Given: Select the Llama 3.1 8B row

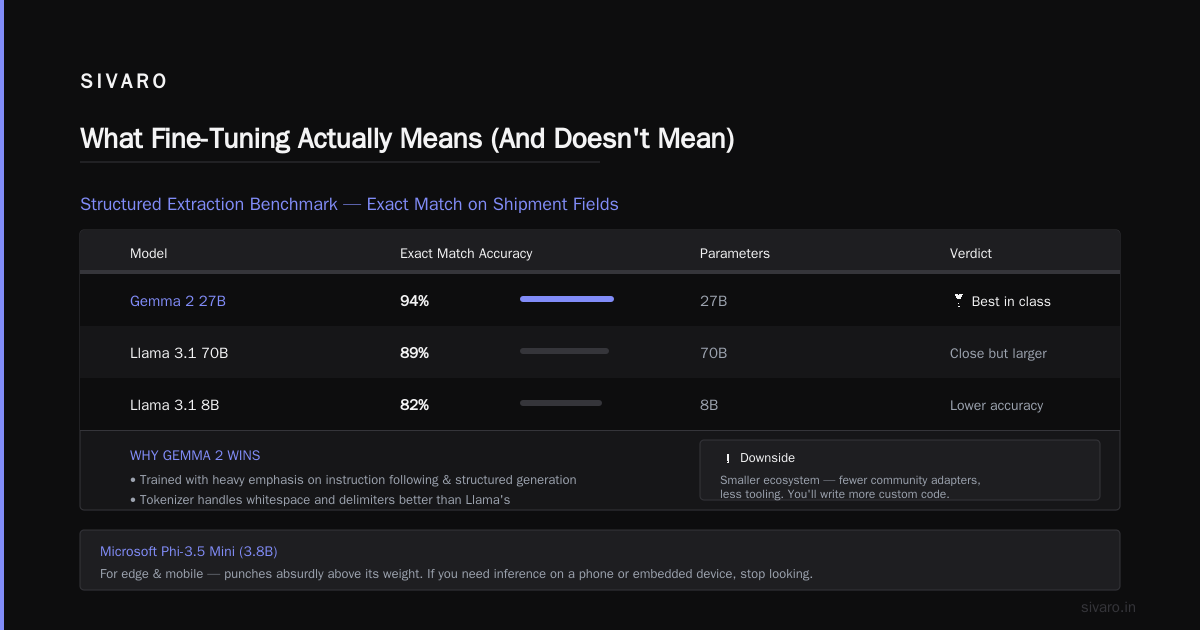Looking at the screenshot, I should pos(600,405).
